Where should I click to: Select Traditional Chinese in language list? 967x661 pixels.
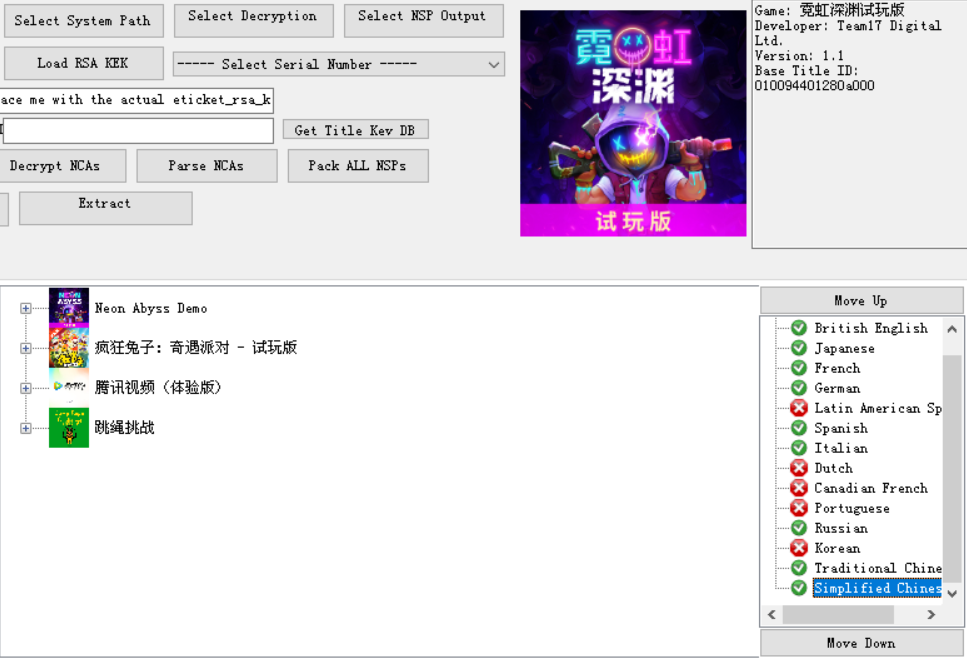click(x=878, y=568)
